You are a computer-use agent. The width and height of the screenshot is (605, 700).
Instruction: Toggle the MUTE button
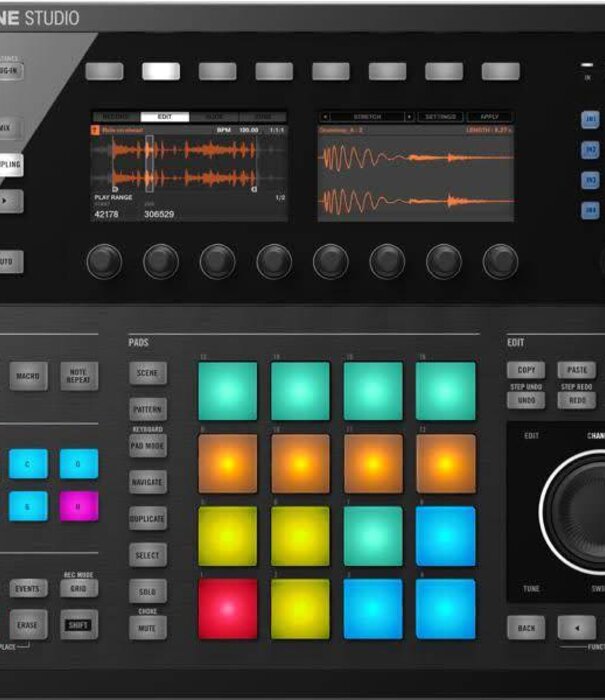(148, 628)
